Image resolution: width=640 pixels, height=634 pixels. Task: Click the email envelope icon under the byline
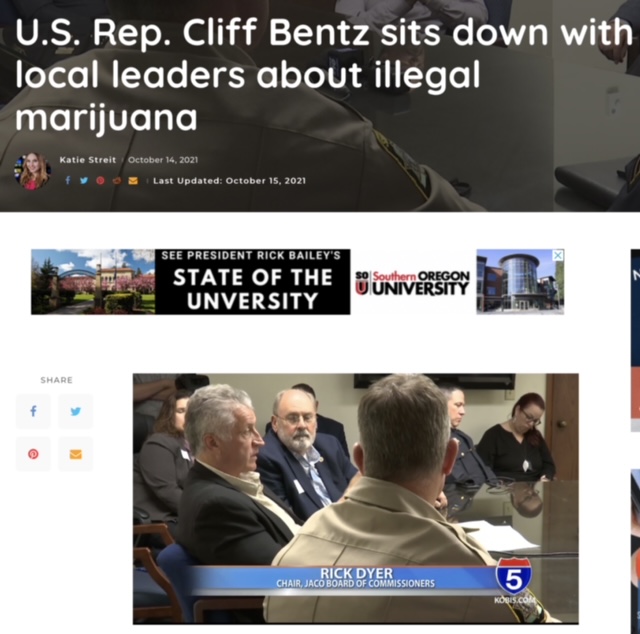coord(133,180)
